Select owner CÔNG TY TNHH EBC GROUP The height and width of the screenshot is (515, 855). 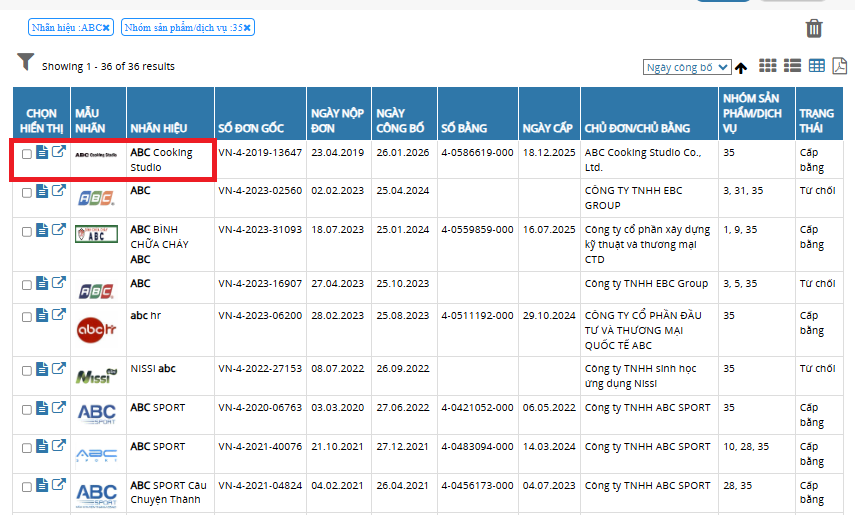pyautogui.click(x=634, y=198)
